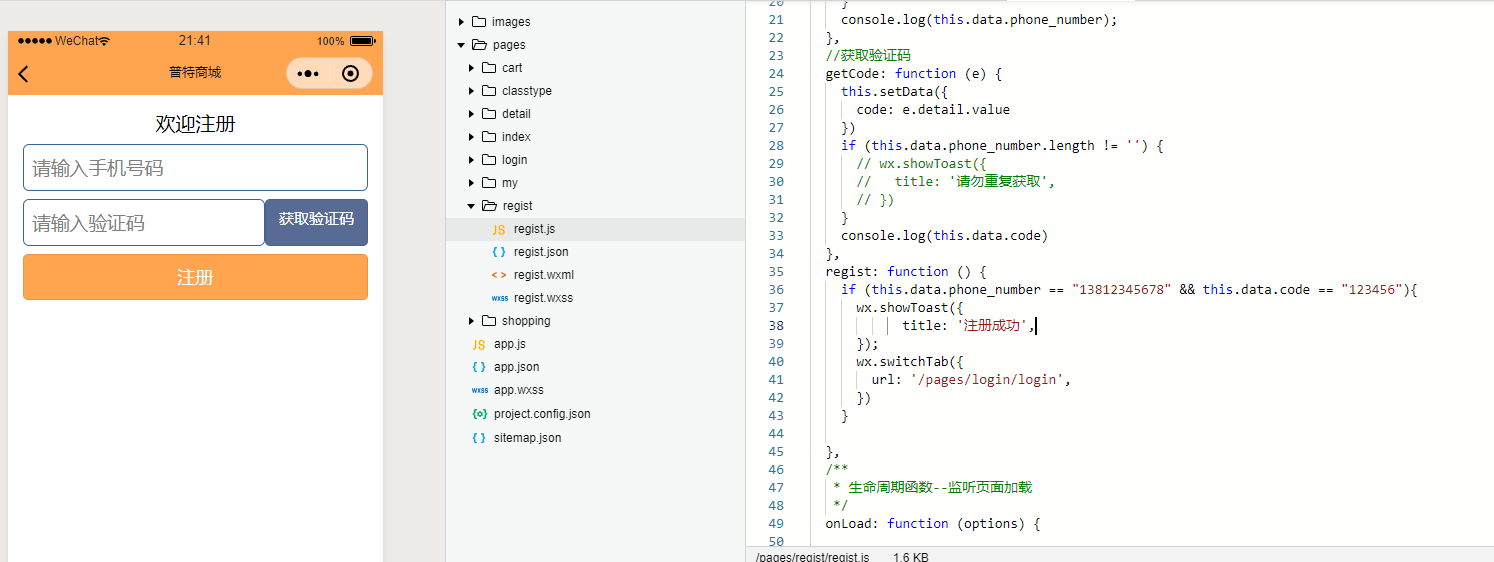Open the project.config.json file
The width and height of the screenshot is (1494, 562).
(541, 414)
